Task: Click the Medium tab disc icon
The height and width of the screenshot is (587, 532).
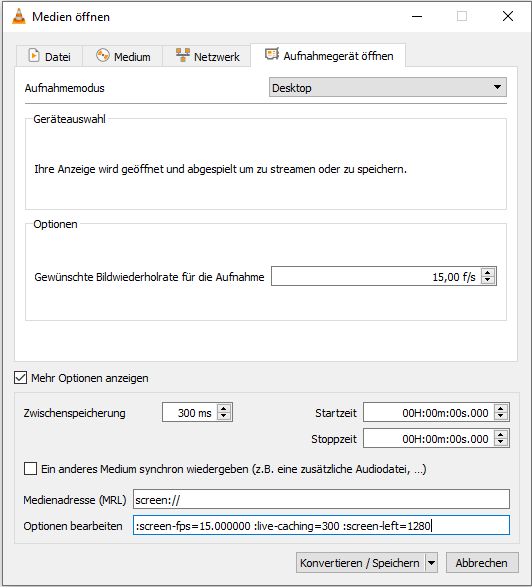Action: coord(103,55)
